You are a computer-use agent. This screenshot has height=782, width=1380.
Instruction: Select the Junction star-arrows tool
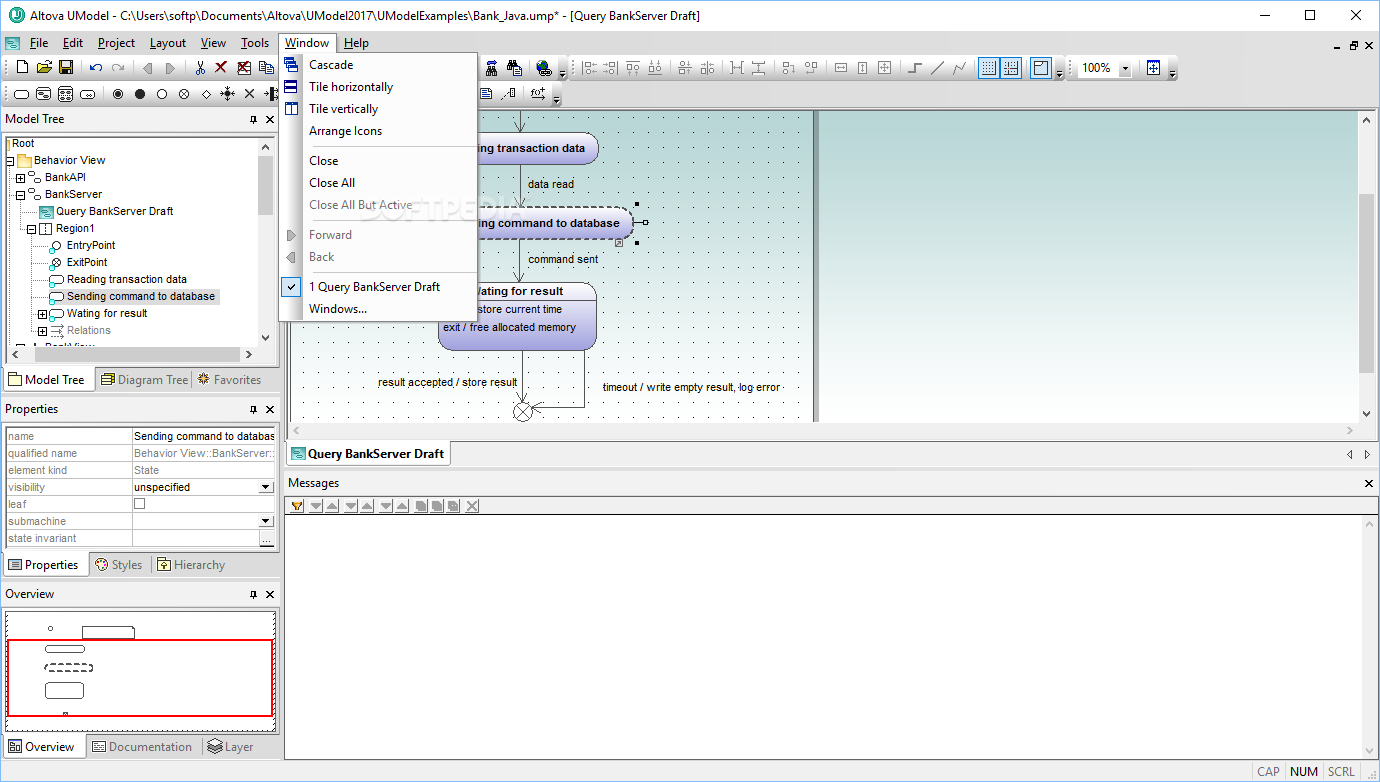[227, 94]
